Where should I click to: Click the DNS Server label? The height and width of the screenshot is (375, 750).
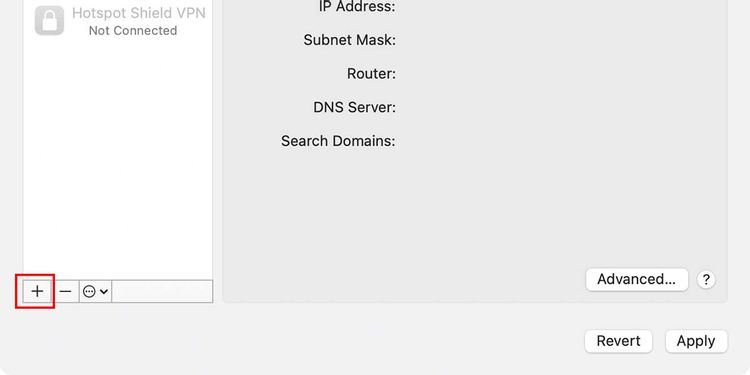pyautogui.click(x=354, y=107)
